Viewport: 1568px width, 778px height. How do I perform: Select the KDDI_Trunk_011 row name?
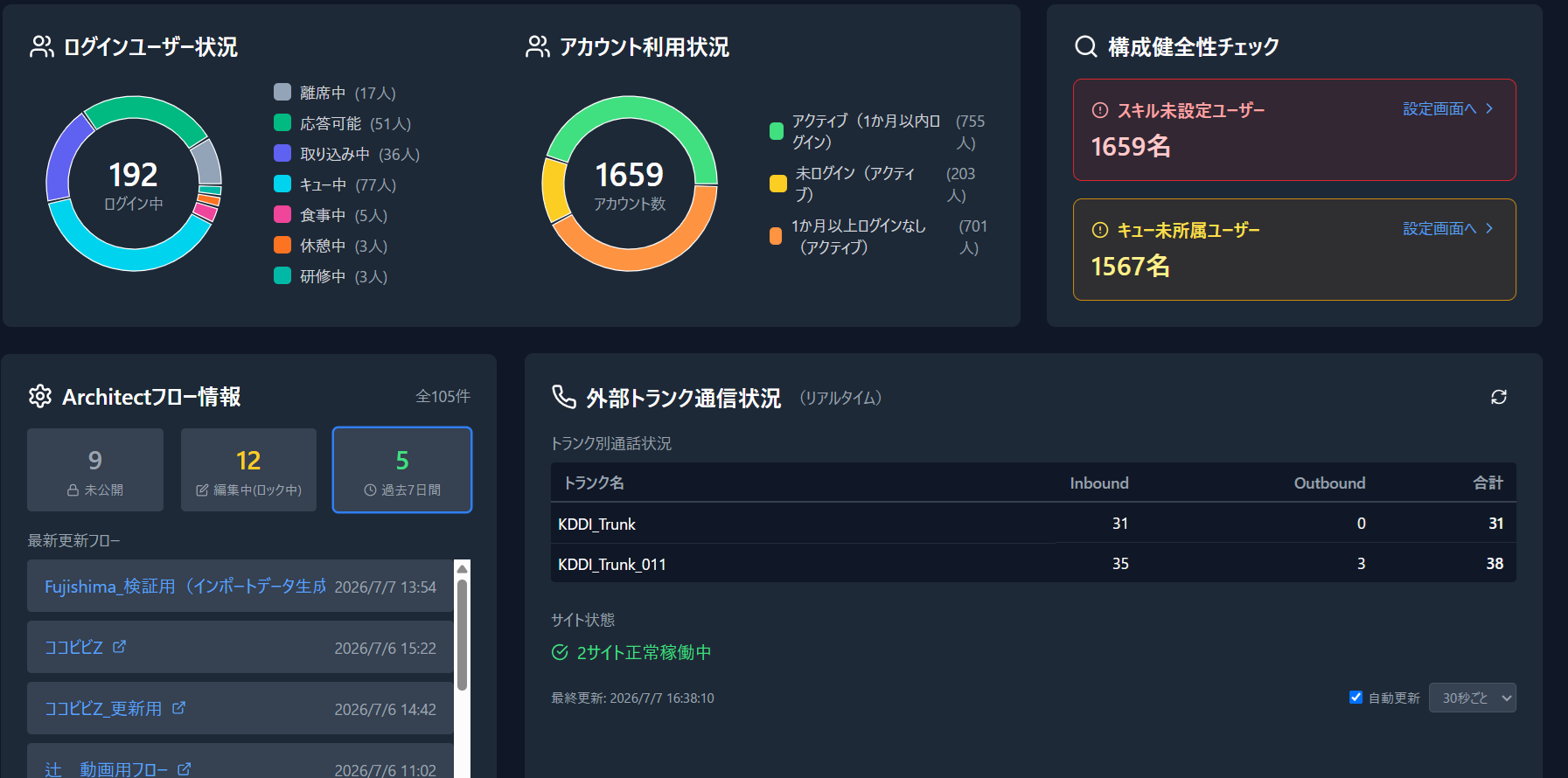[612, 564]
